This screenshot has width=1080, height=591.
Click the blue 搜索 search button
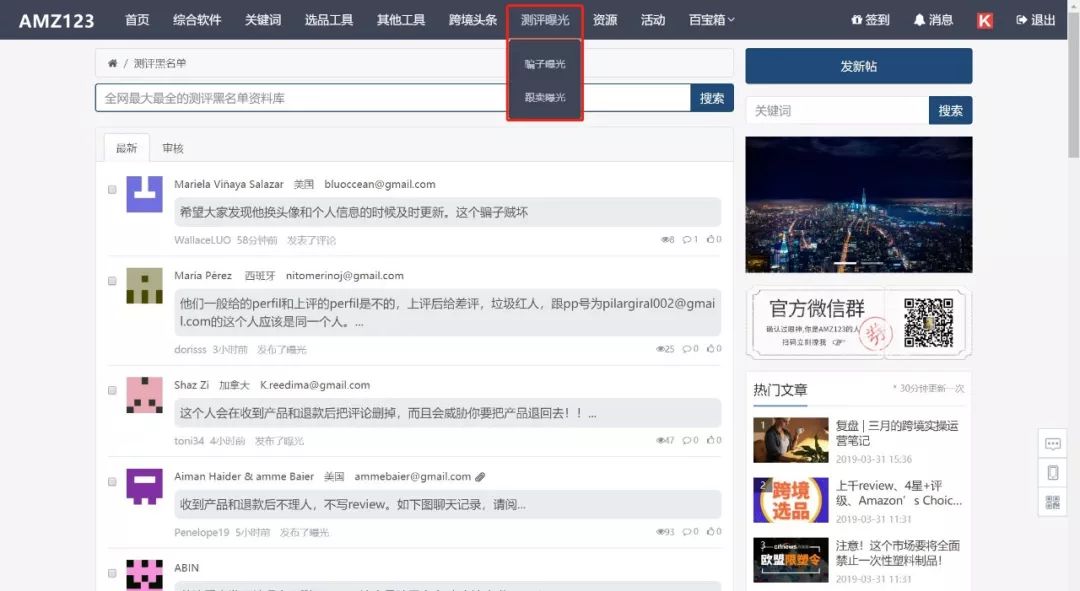pos(712,98)
